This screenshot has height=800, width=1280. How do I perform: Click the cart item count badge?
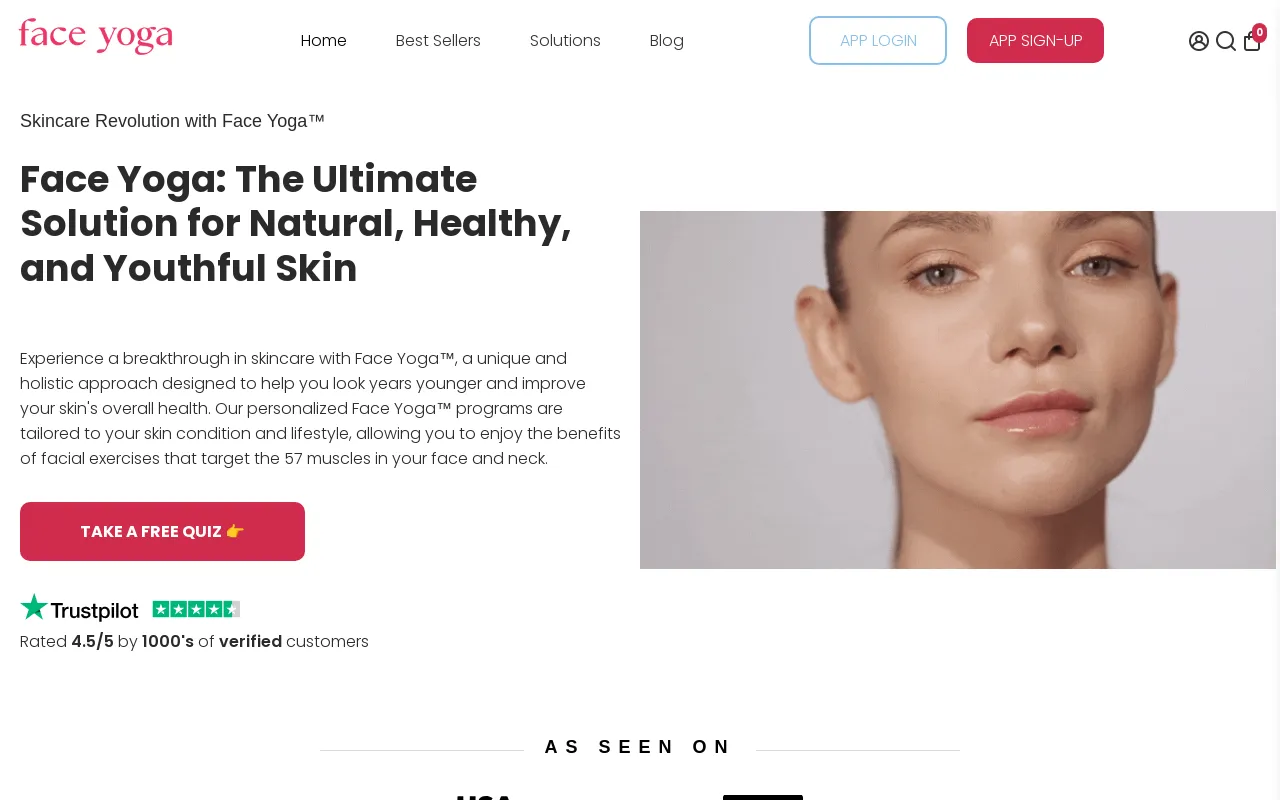(x=1259, y=33)
